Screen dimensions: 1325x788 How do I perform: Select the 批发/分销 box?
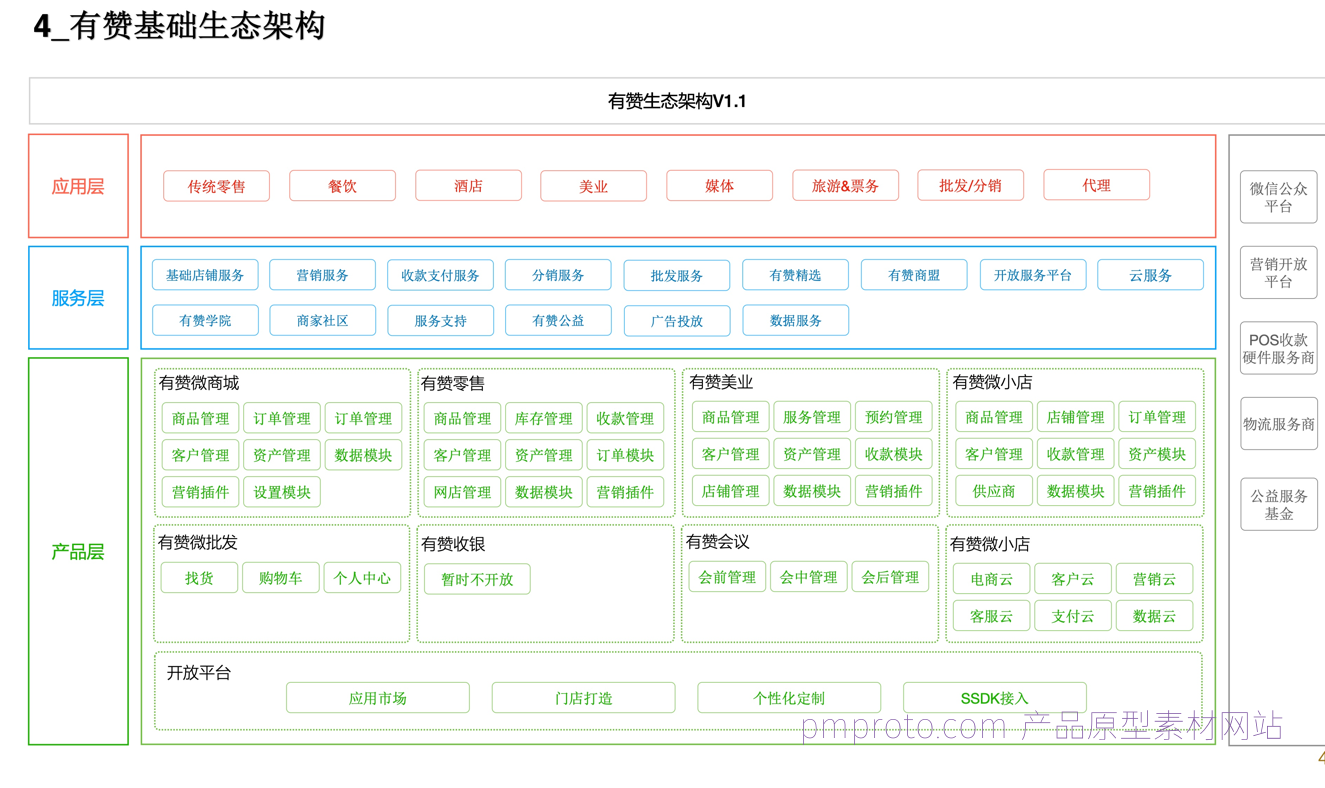970,186
